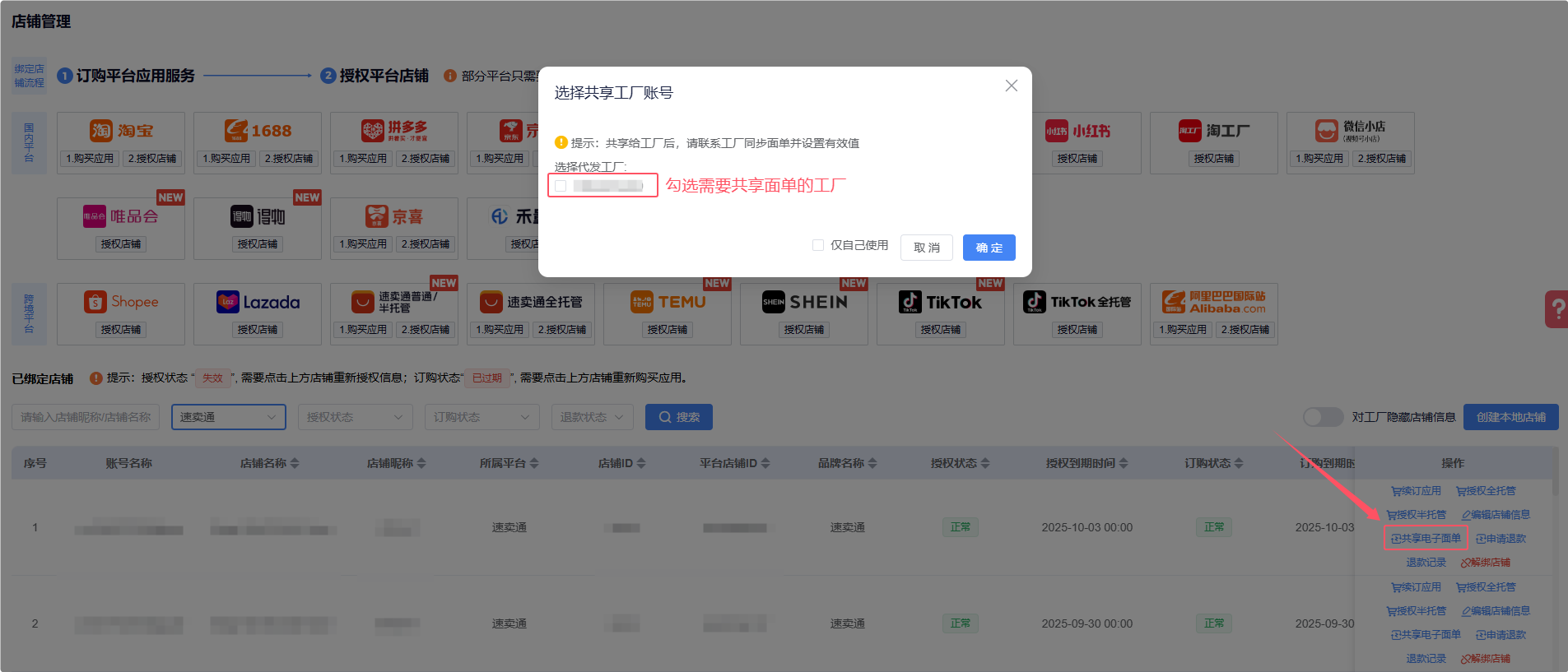Open the 速卖通 platform filter dropdown
Screen dimensions: 1568x672
click(x=229, y=417)
